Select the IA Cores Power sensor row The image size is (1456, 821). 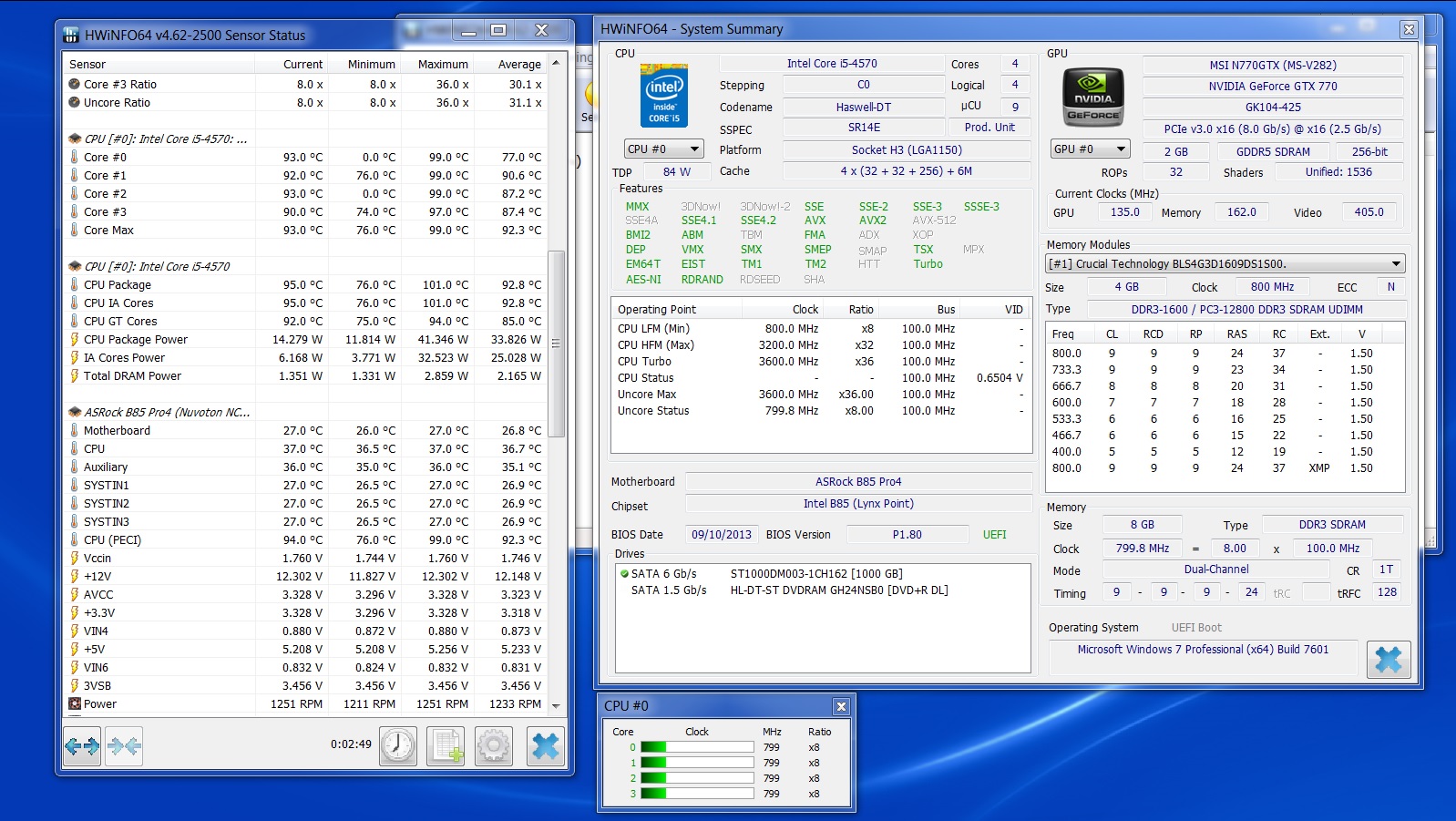(305, 357)
